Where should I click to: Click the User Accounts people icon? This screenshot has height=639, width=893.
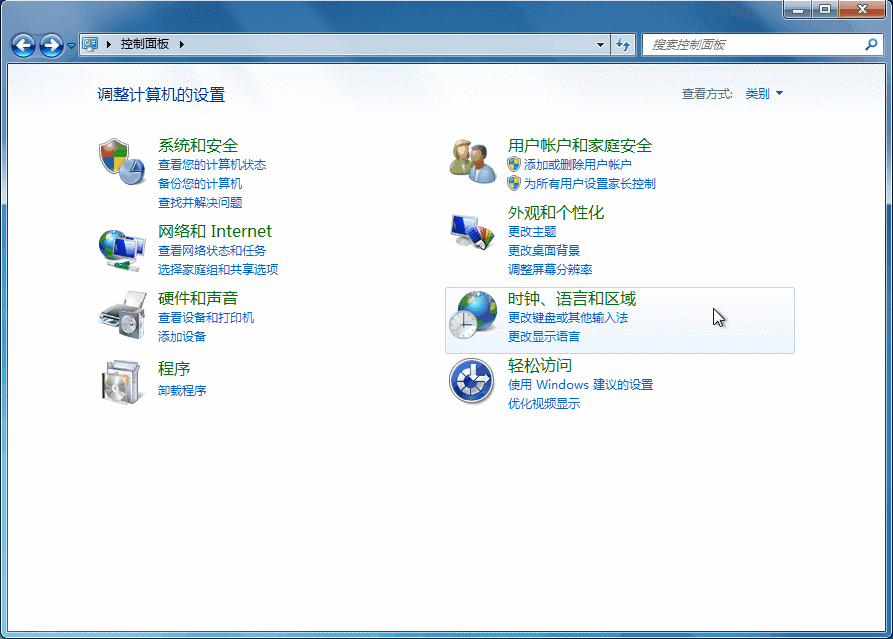coord(472,162)
